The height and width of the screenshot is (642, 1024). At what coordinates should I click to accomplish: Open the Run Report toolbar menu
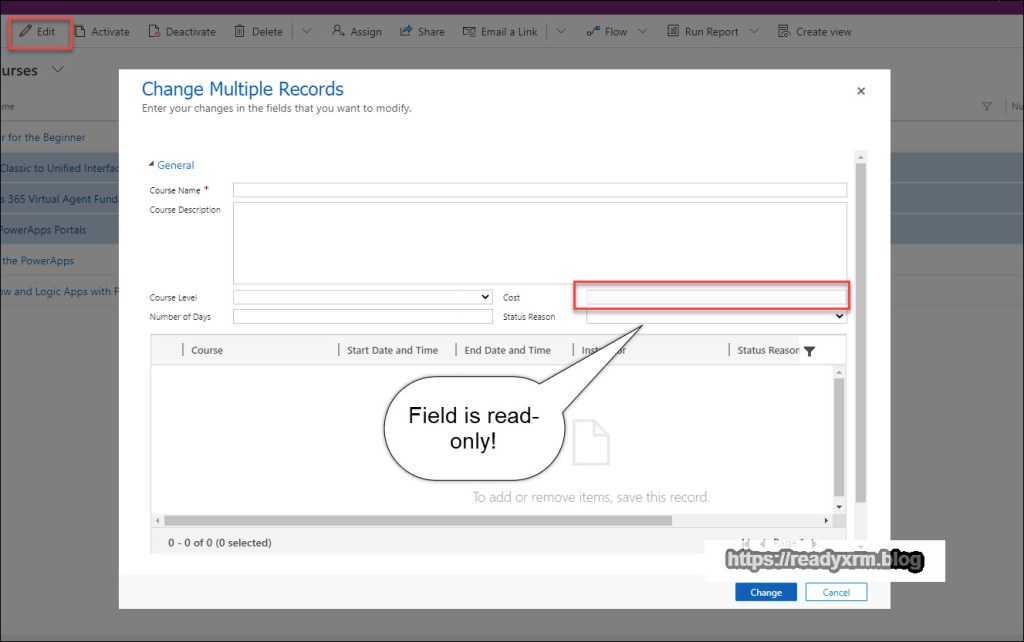(x=712, y=32)
